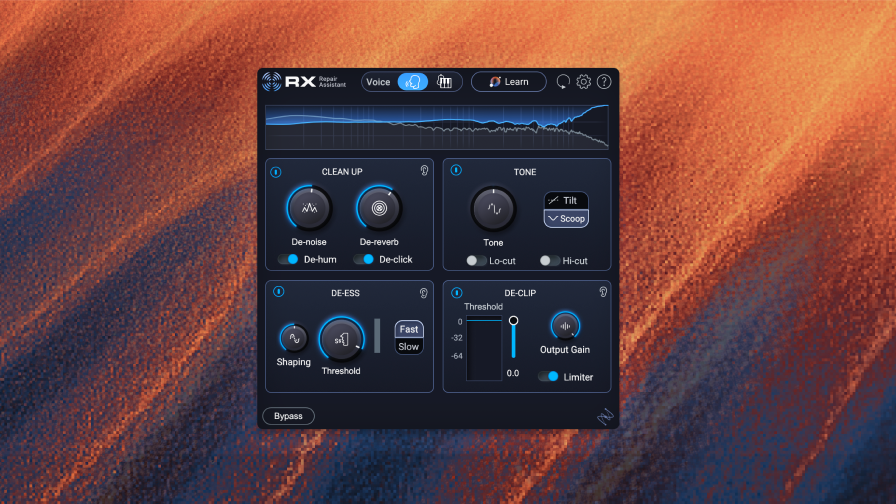Click the De-clip listen ear icon

pos(603,292)
